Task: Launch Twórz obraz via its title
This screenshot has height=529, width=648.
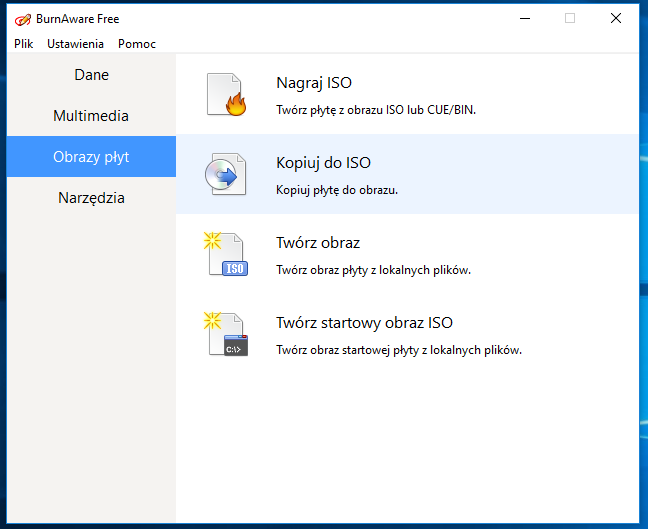Action: [318, 243]
